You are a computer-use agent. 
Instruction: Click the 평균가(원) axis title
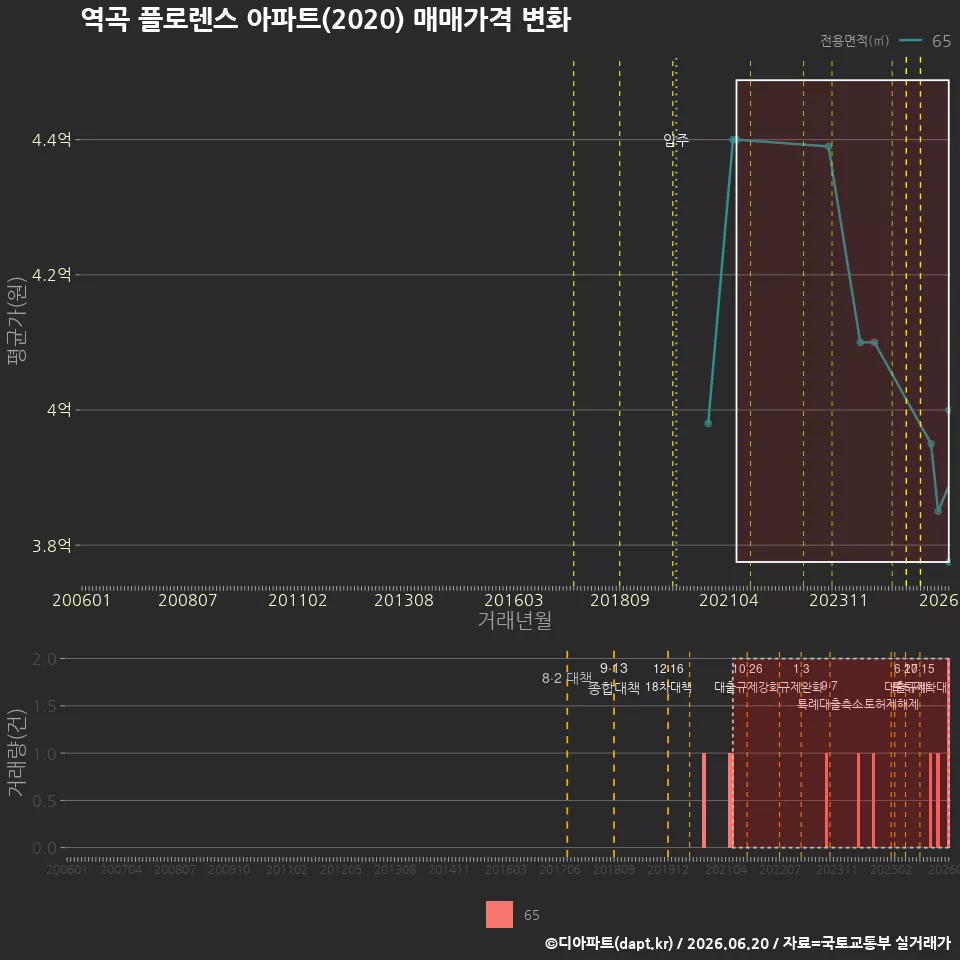17,321
